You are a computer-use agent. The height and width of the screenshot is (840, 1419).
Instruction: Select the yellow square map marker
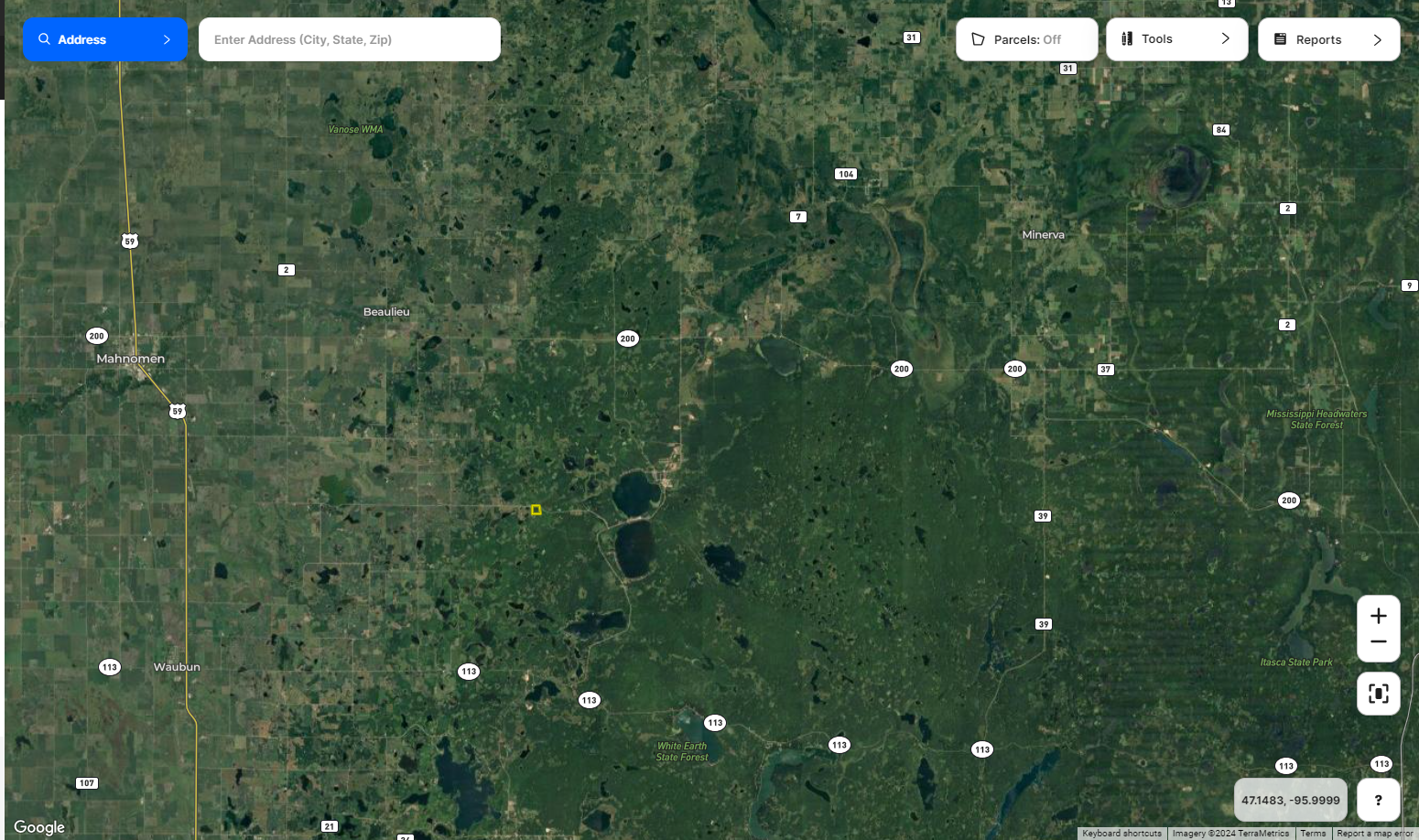536,510
